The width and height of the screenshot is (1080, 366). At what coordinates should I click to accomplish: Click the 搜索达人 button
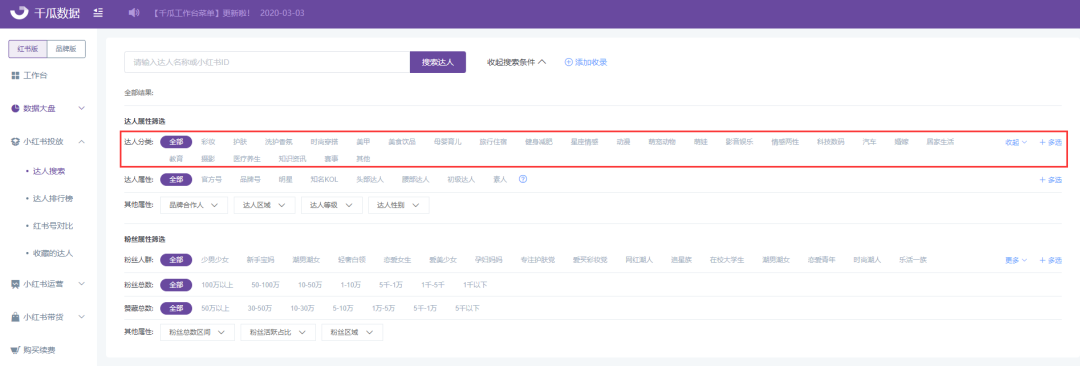click(x=437, y=62)
